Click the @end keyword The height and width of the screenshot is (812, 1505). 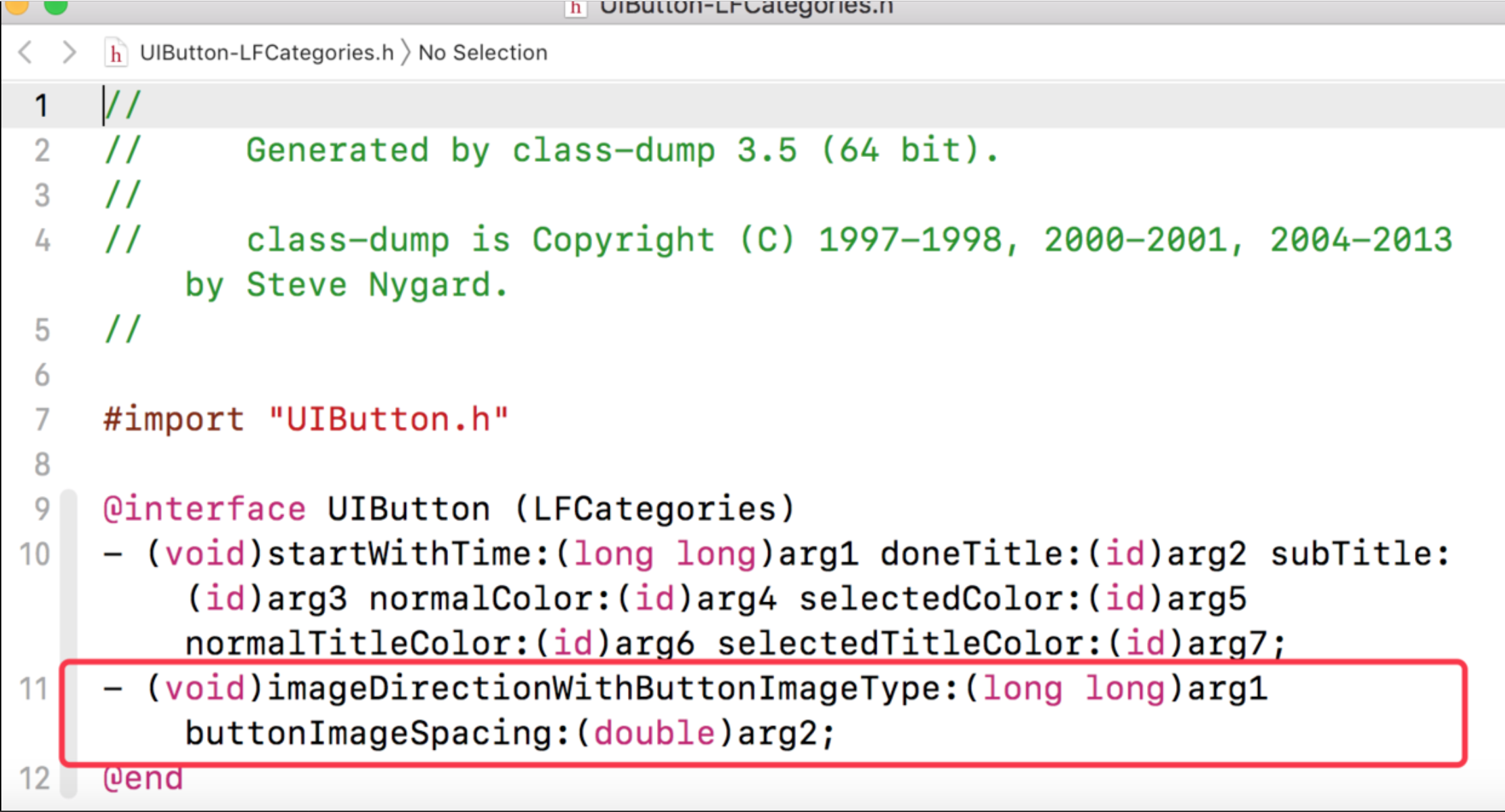143,778
